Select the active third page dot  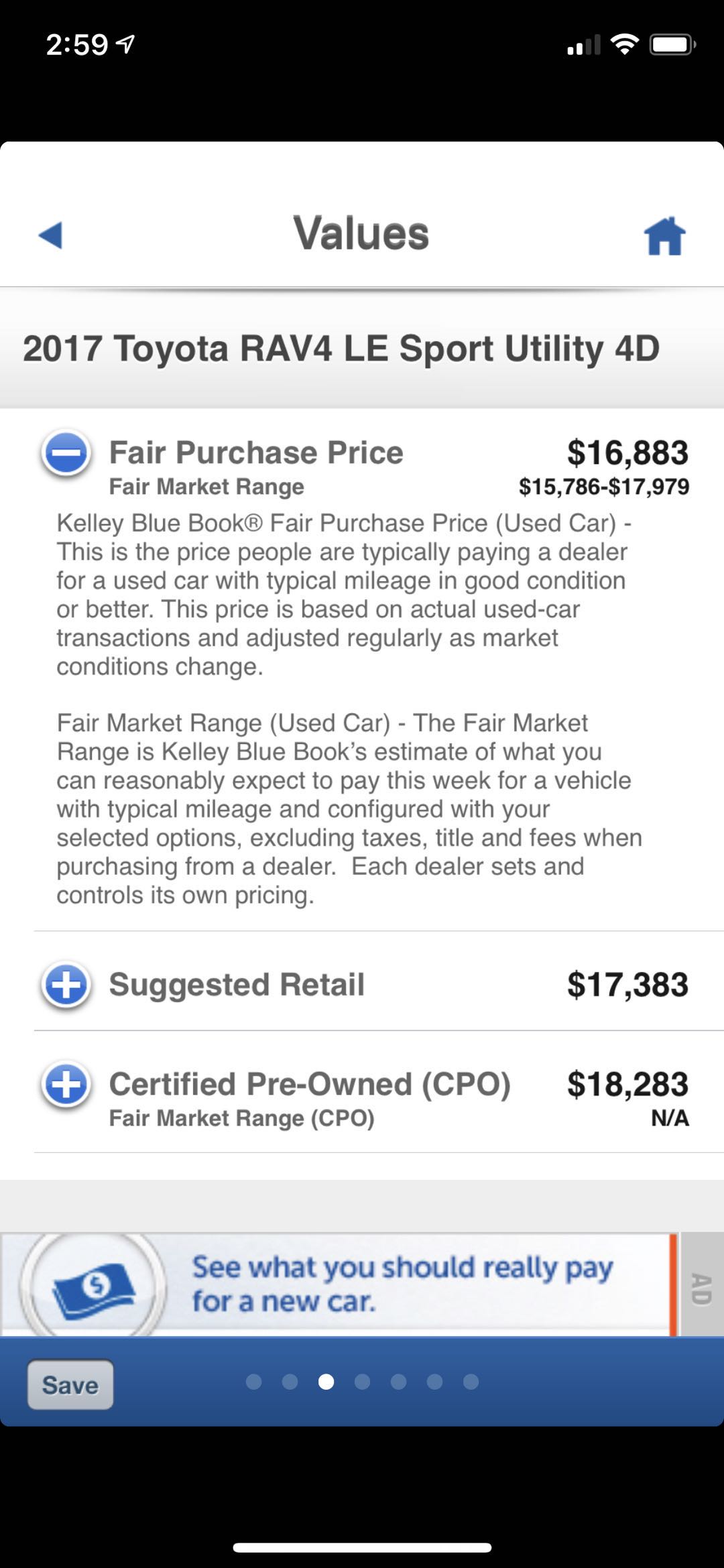(326, 1382)
